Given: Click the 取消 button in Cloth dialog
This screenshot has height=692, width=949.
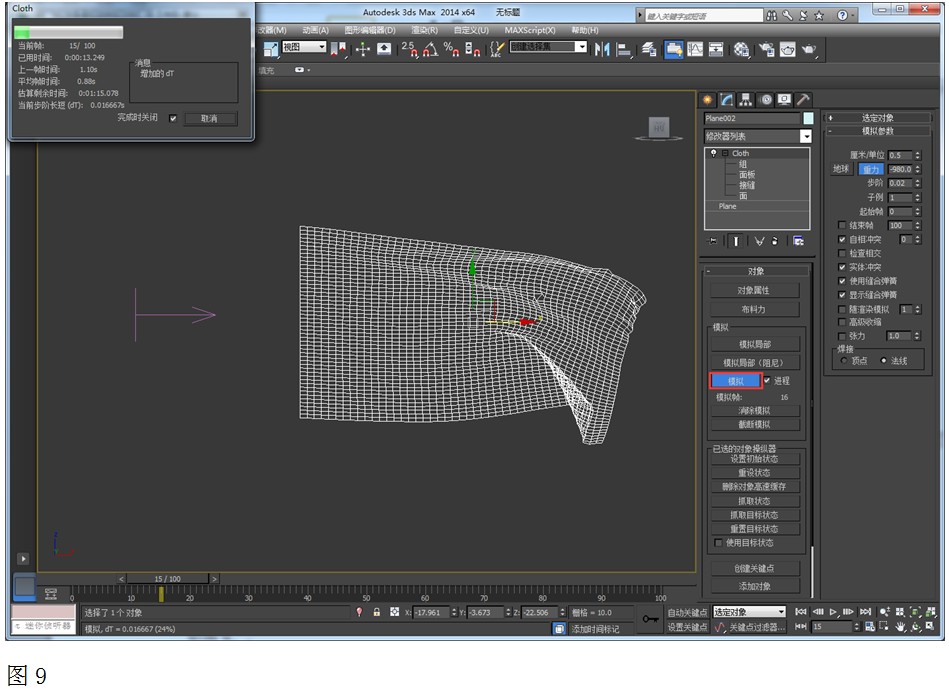Looking at the screenshot, I should pos(209,119).
